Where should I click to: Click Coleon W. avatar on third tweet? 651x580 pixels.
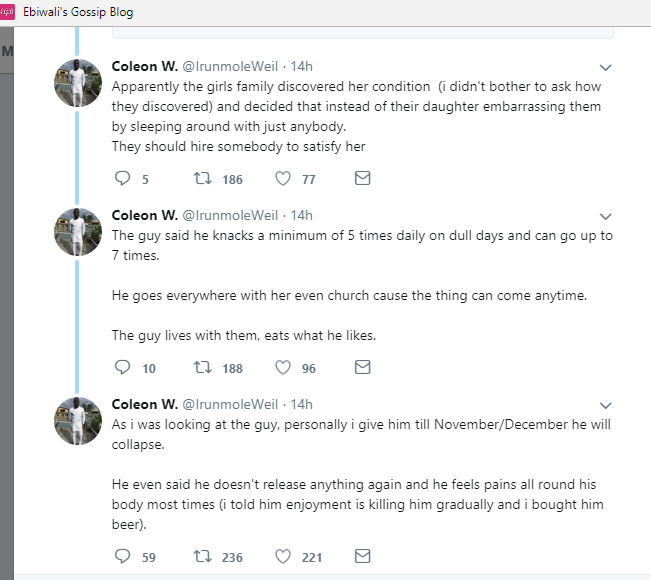pos(77,420)
